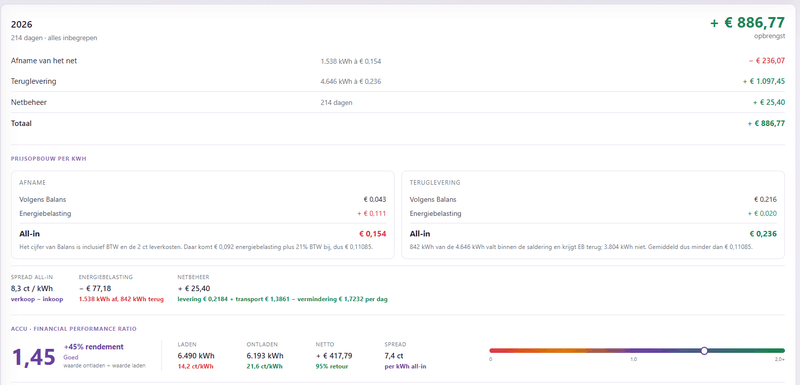Select the 'Teruglevering' row label
The height and width of the screenshot is (385, 800).
pos(33,81)
